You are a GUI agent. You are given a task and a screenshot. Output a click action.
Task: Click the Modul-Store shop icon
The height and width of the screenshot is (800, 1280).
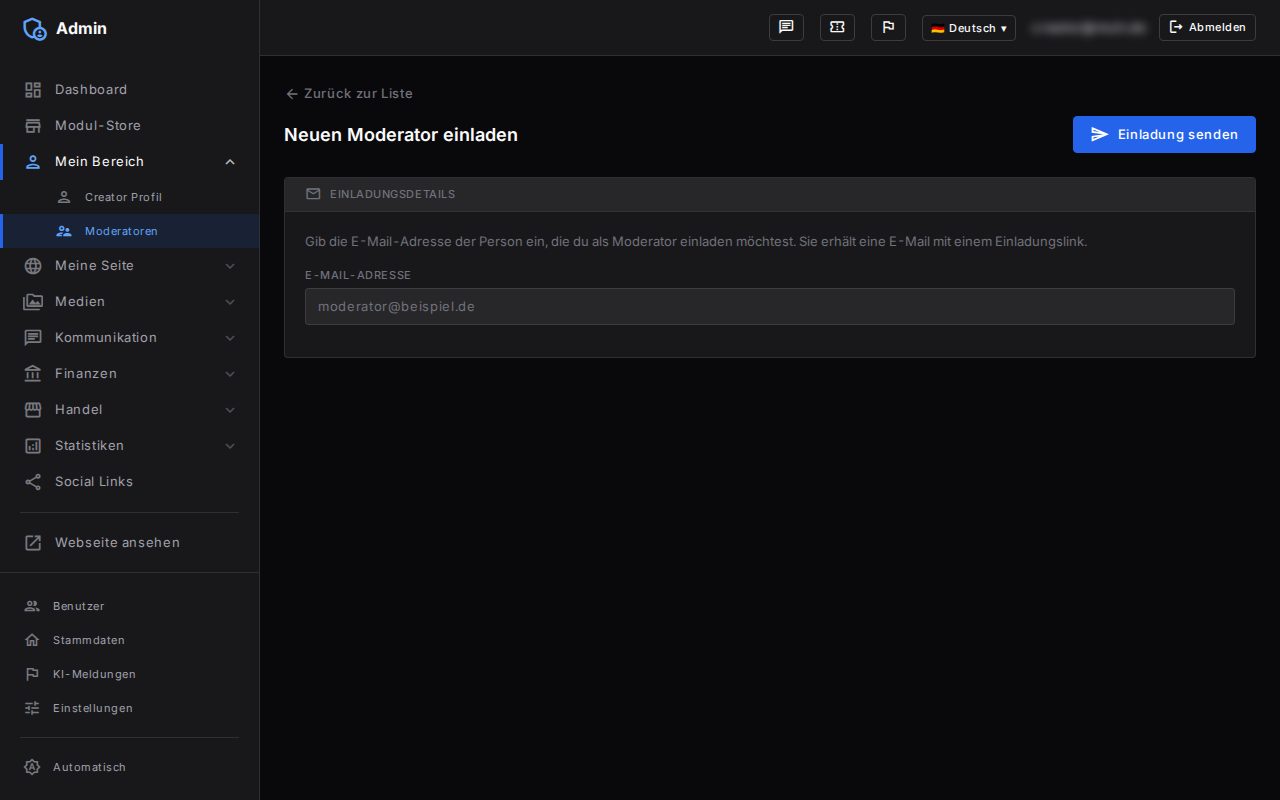(33, 126)
